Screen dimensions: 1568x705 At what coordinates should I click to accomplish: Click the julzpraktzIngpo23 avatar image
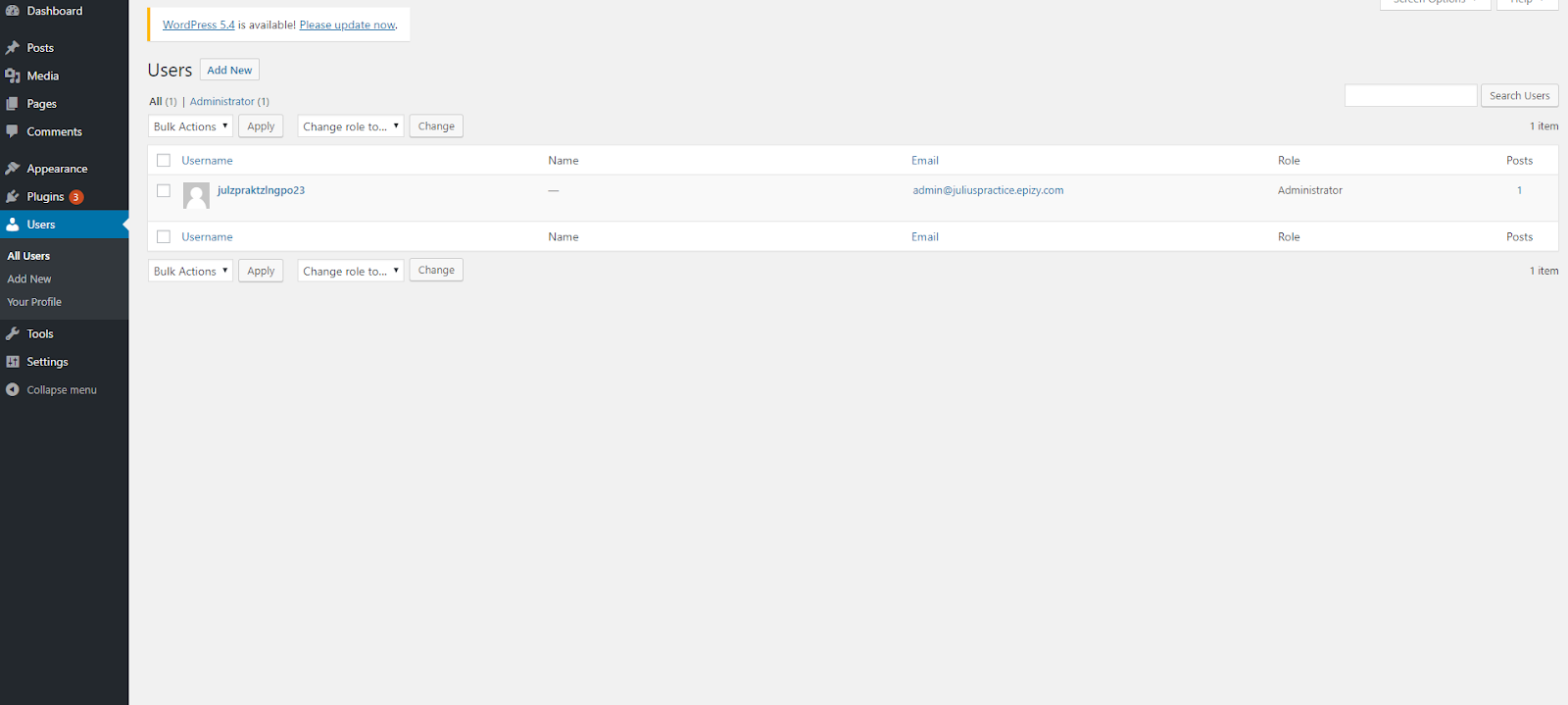click(196, 195)
